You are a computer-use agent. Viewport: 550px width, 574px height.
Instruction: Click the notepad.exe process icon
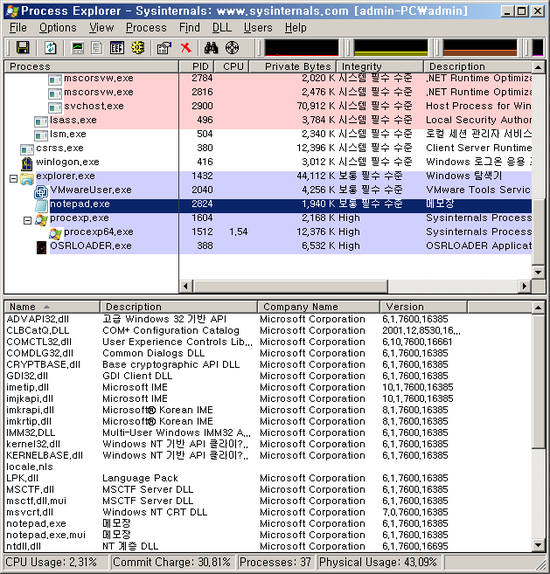pyautogui.click(x=41, y=206)
